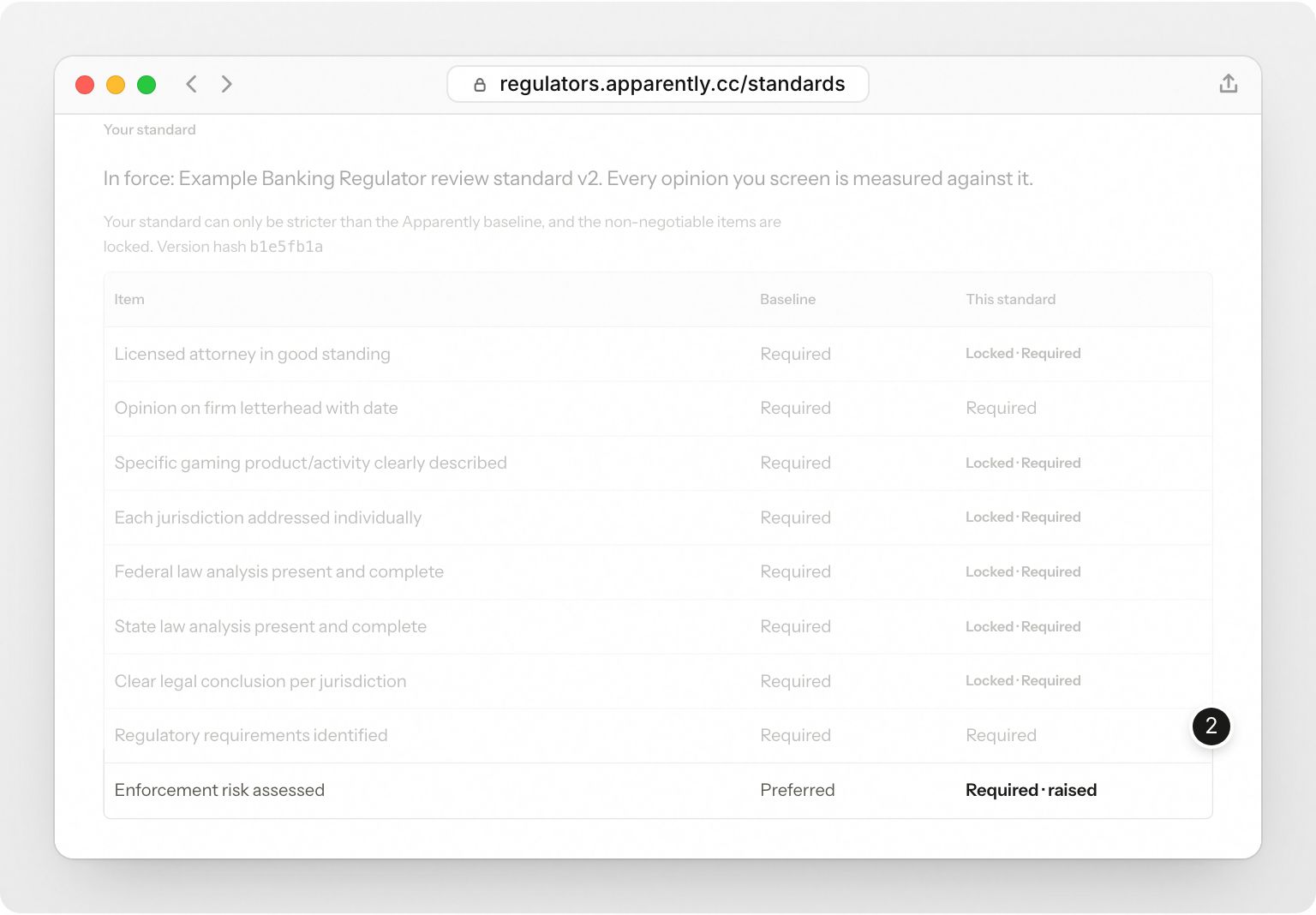The height and width of the screenshot is (915, 1316).
Task: Click 'Preferred' baseline for Enforcement risk
Action: 798,790
